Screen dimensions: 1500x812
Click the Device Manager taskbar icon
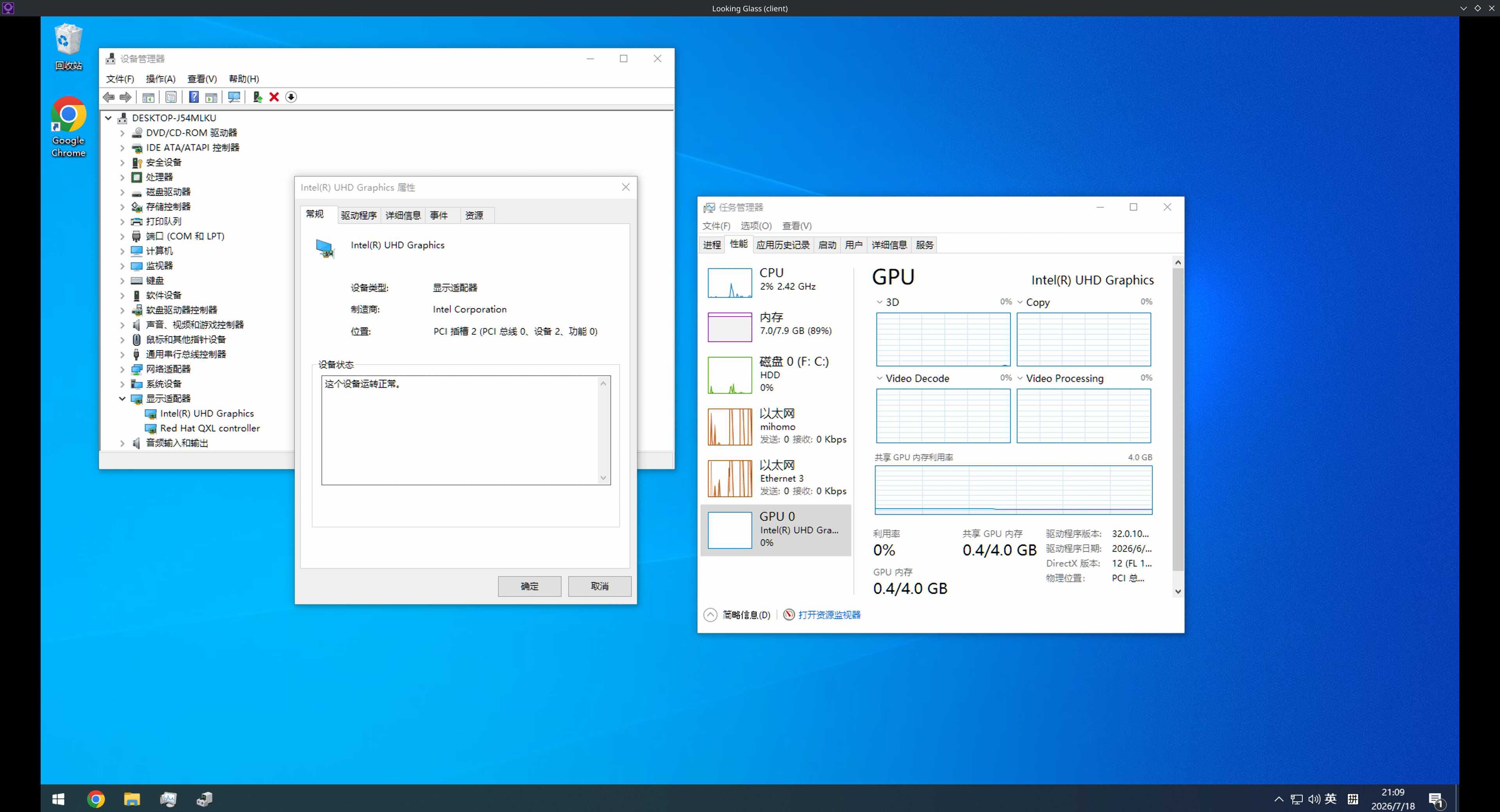204,799
